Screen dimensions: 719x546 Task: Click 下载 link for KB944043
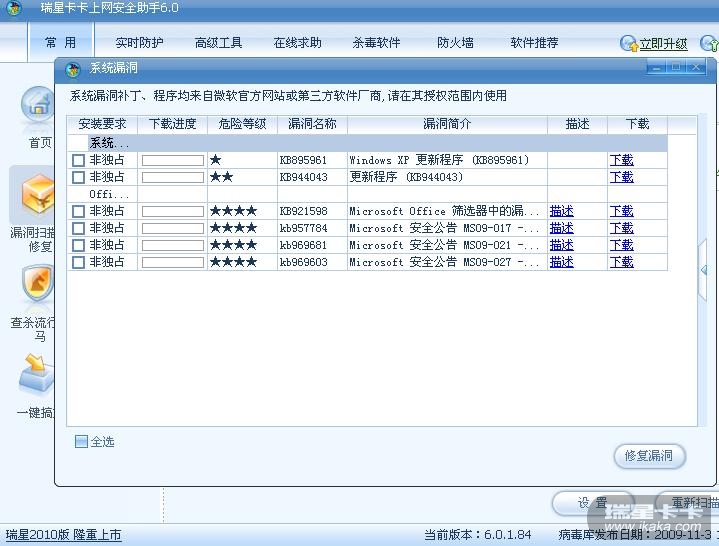(x=621, y=177)
